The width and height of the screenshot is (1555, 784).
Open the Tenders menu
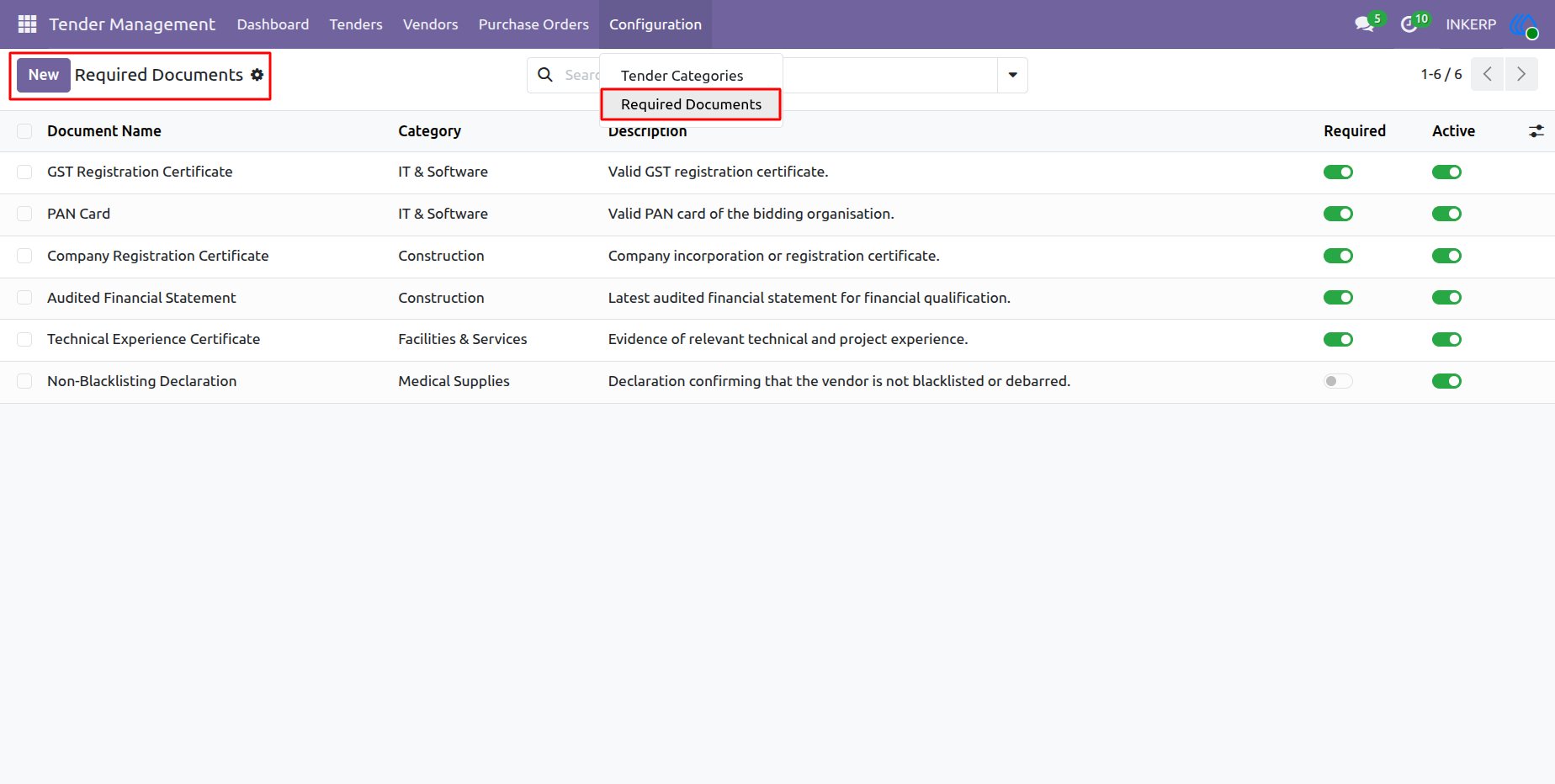point(356,24)
